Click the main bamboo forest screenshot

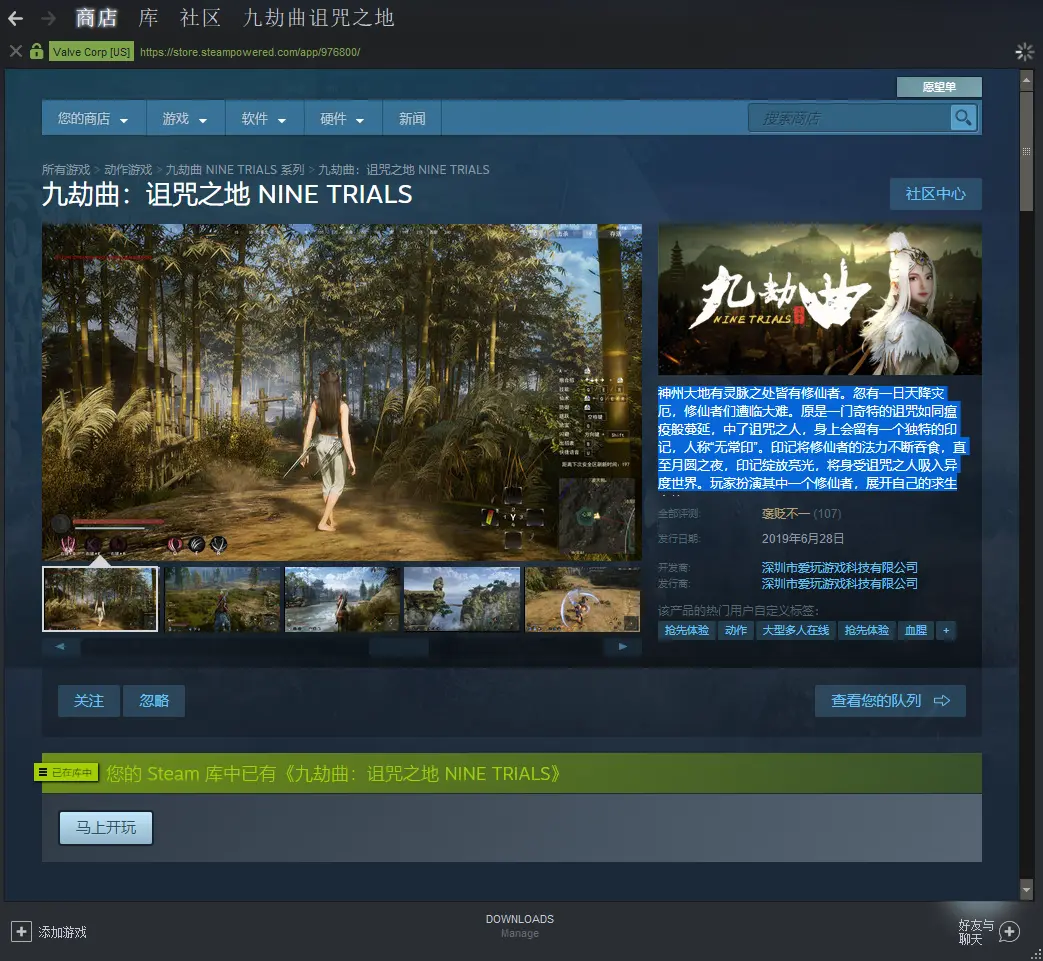tap(342, 392)
